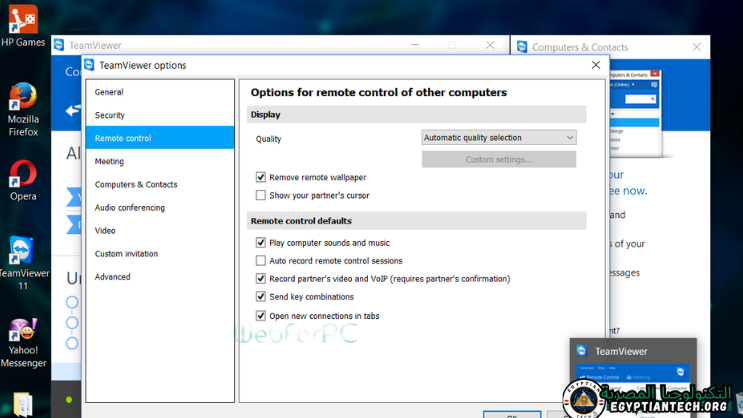Open the Advanced options category
Screen dimensions: 743x418
click(x=160, y=277)
